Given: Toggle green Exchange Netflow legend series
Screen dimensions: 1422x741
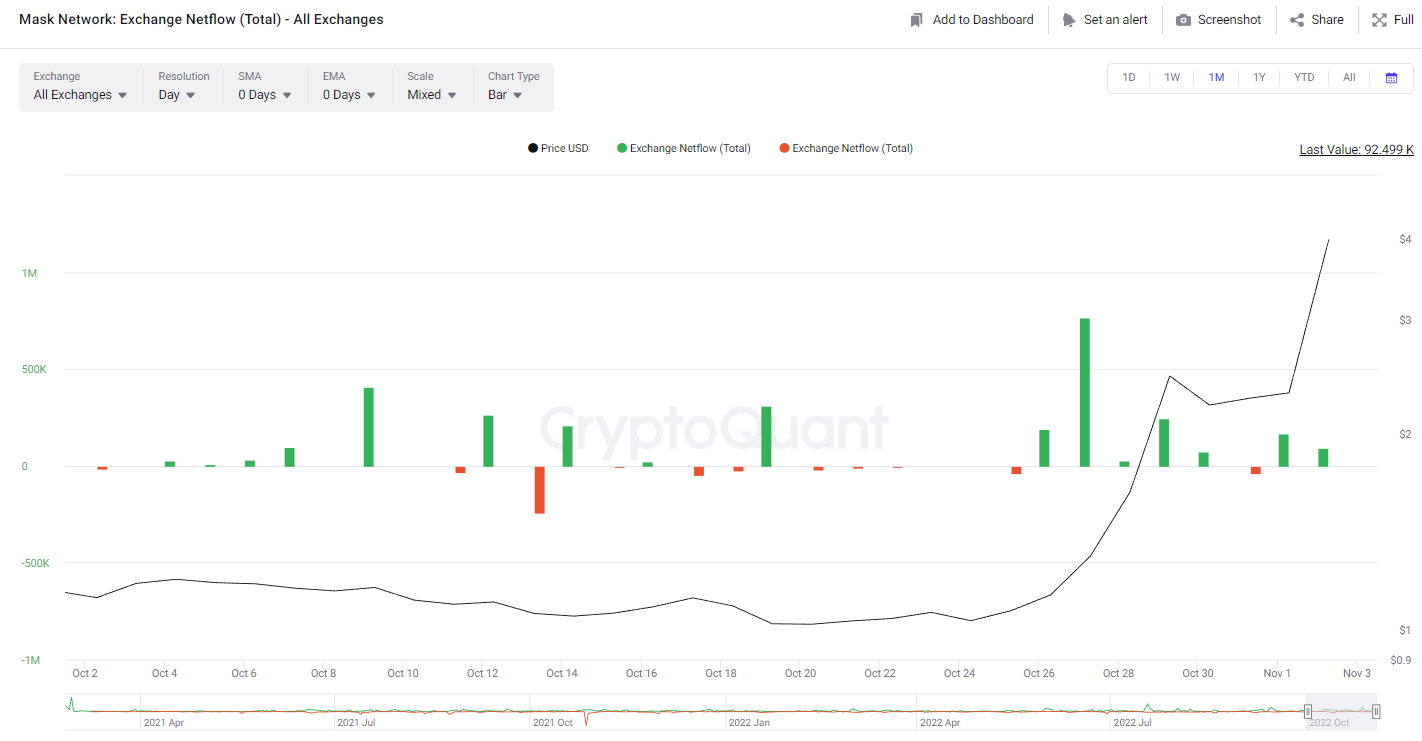Looking at the screenshot, I should pyautogui.click(x=683, y=149).
